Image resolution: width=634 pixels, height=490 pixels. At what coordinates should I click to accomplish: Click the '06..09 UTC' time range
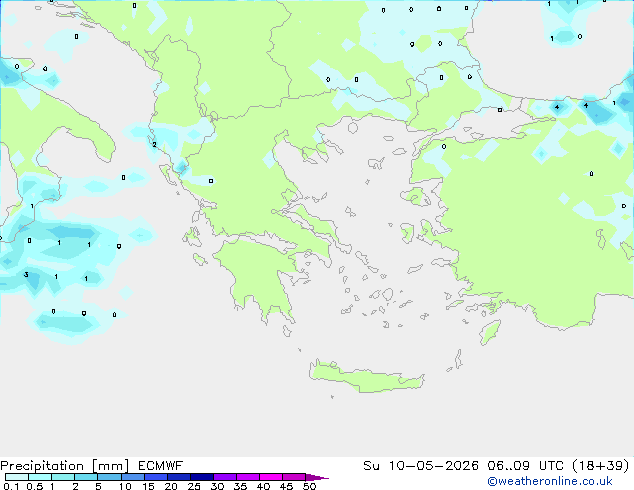tap(525, 466)
